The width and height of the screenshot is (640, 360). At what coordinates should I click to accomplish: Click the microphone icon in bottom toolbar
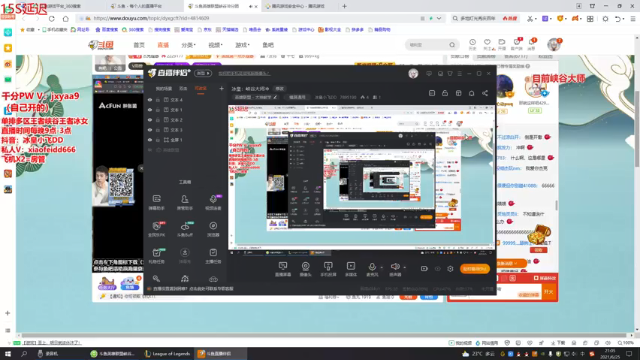coord(371,267)
